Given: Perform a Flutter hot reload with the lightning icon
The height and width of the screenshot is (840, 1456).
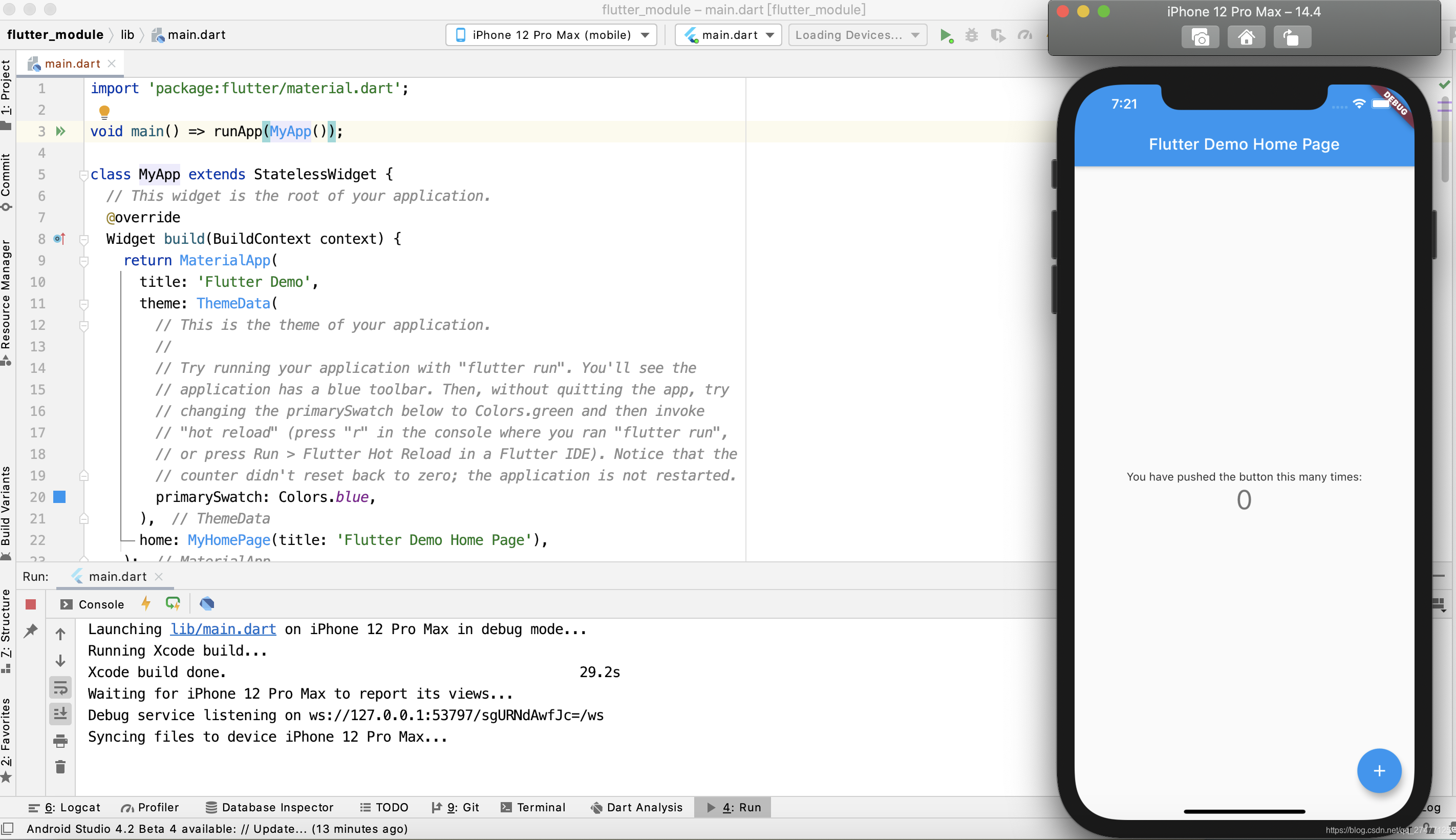Looking at the screenshot, I should 145,603.
